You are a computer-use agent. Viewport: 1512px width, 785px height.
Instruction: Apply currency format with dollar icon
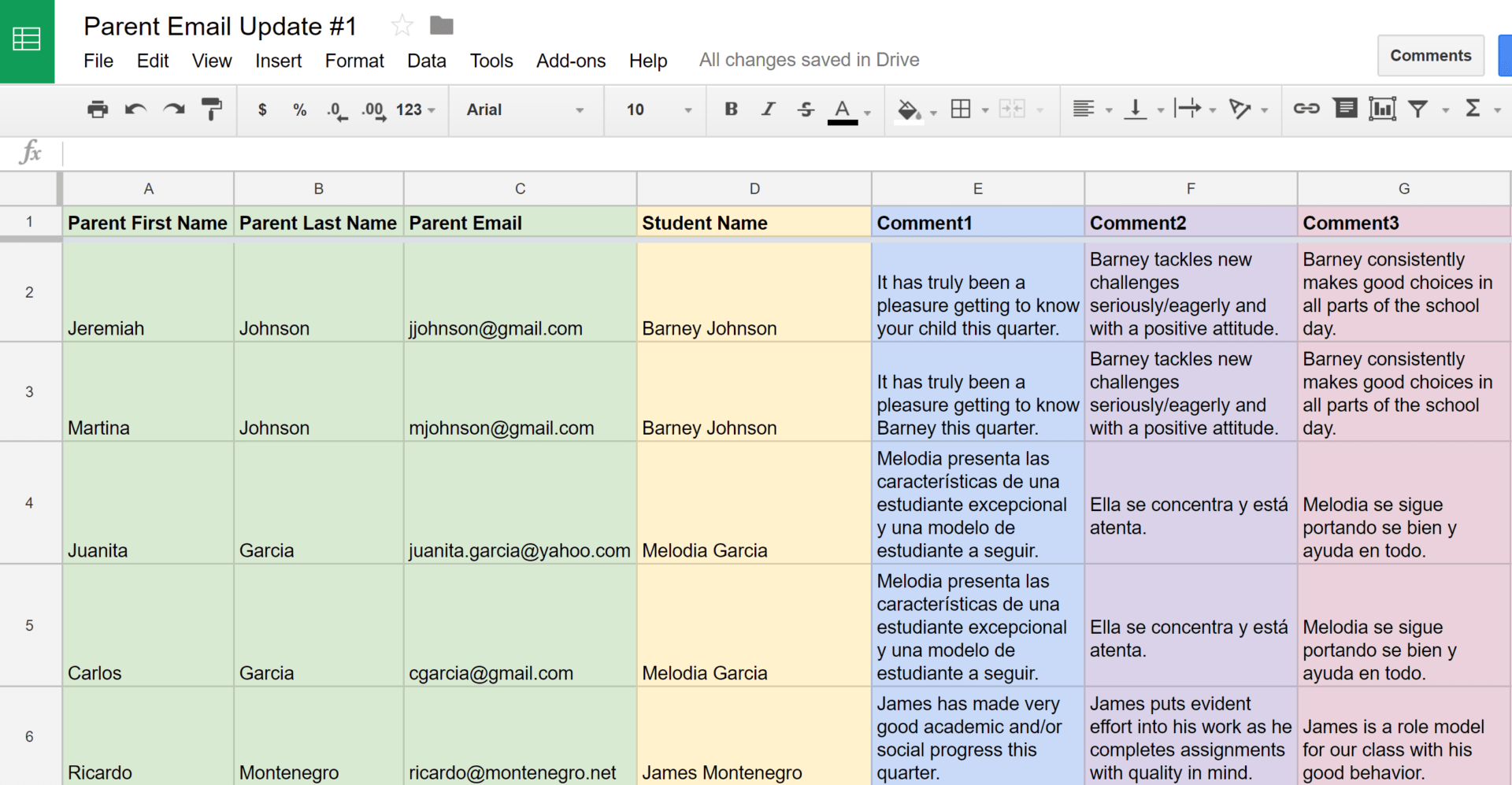[x=262, y=110]
